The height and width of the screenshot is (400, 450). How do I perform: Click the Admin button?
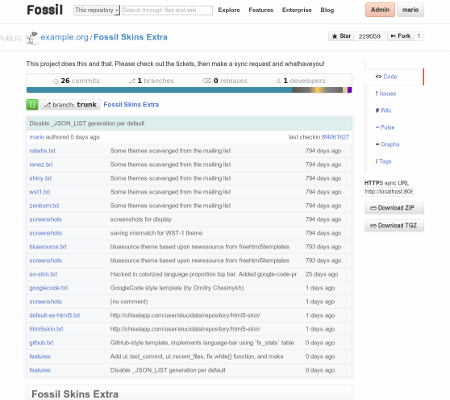coord(380,10)
